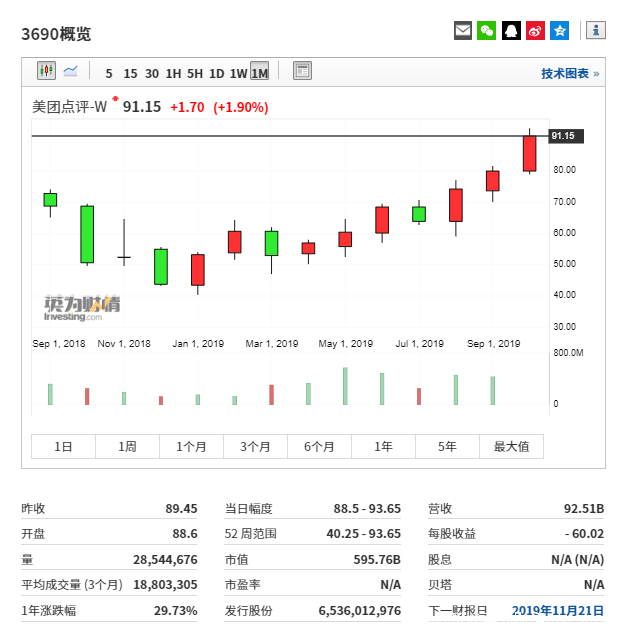Click the 发行股份 value 6,536,012,976

(x=359, y=610)
